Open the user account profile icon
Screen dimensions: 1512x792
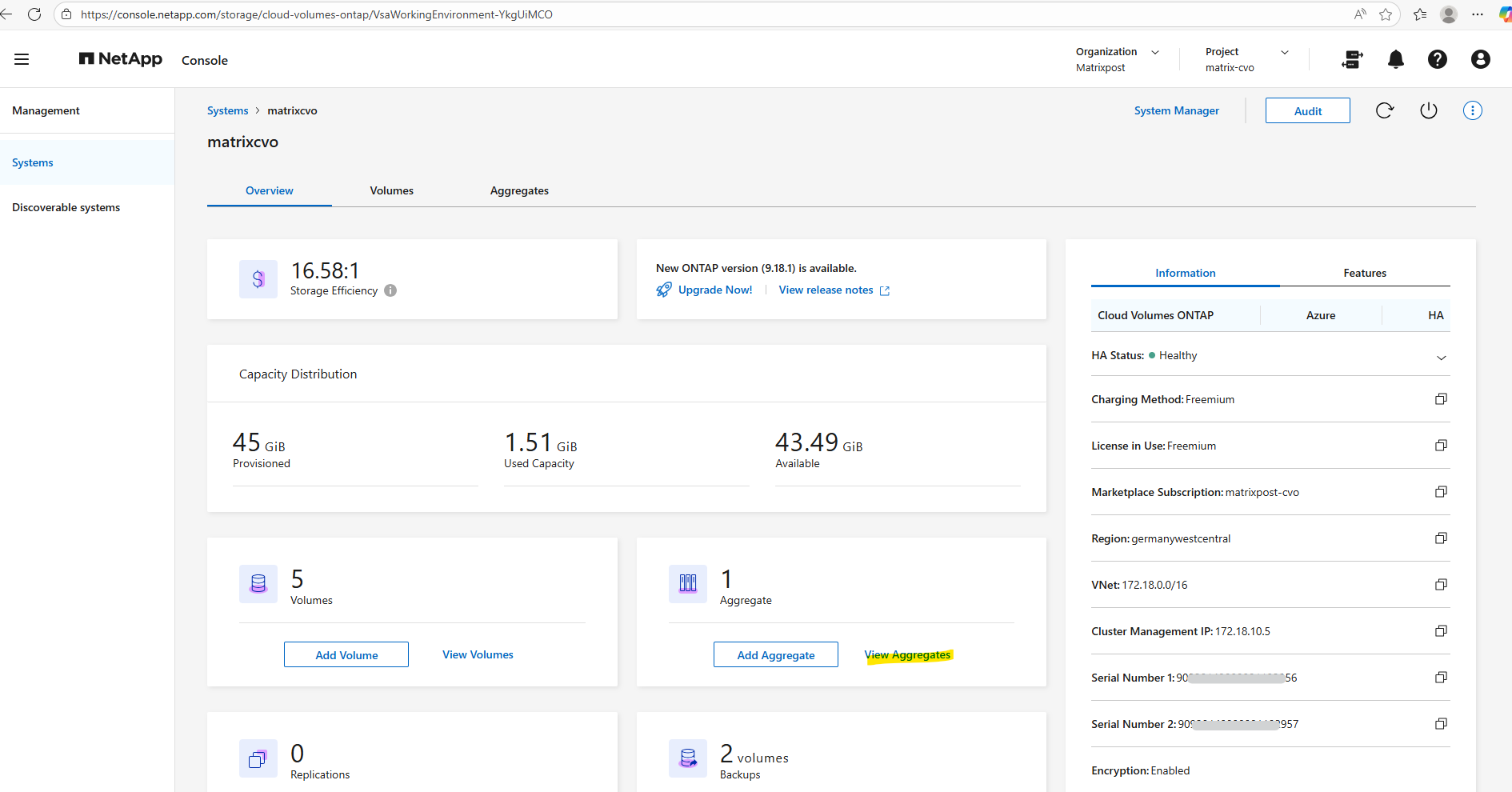[1480, 59]
